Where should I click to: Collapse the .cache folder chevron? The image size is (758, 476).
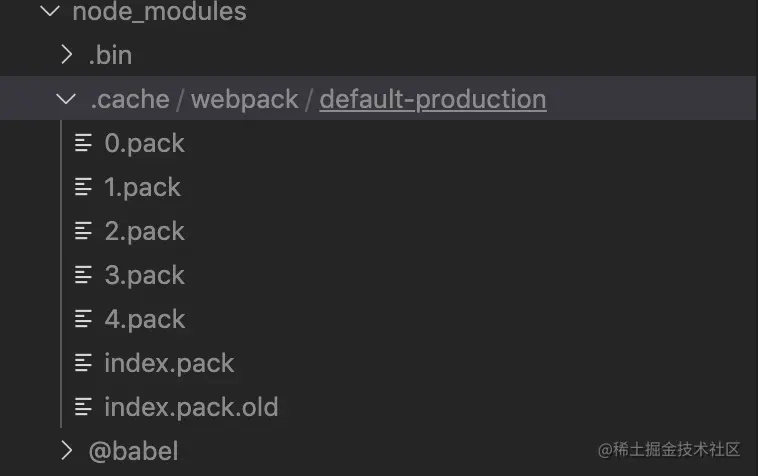tap(66, 99)
